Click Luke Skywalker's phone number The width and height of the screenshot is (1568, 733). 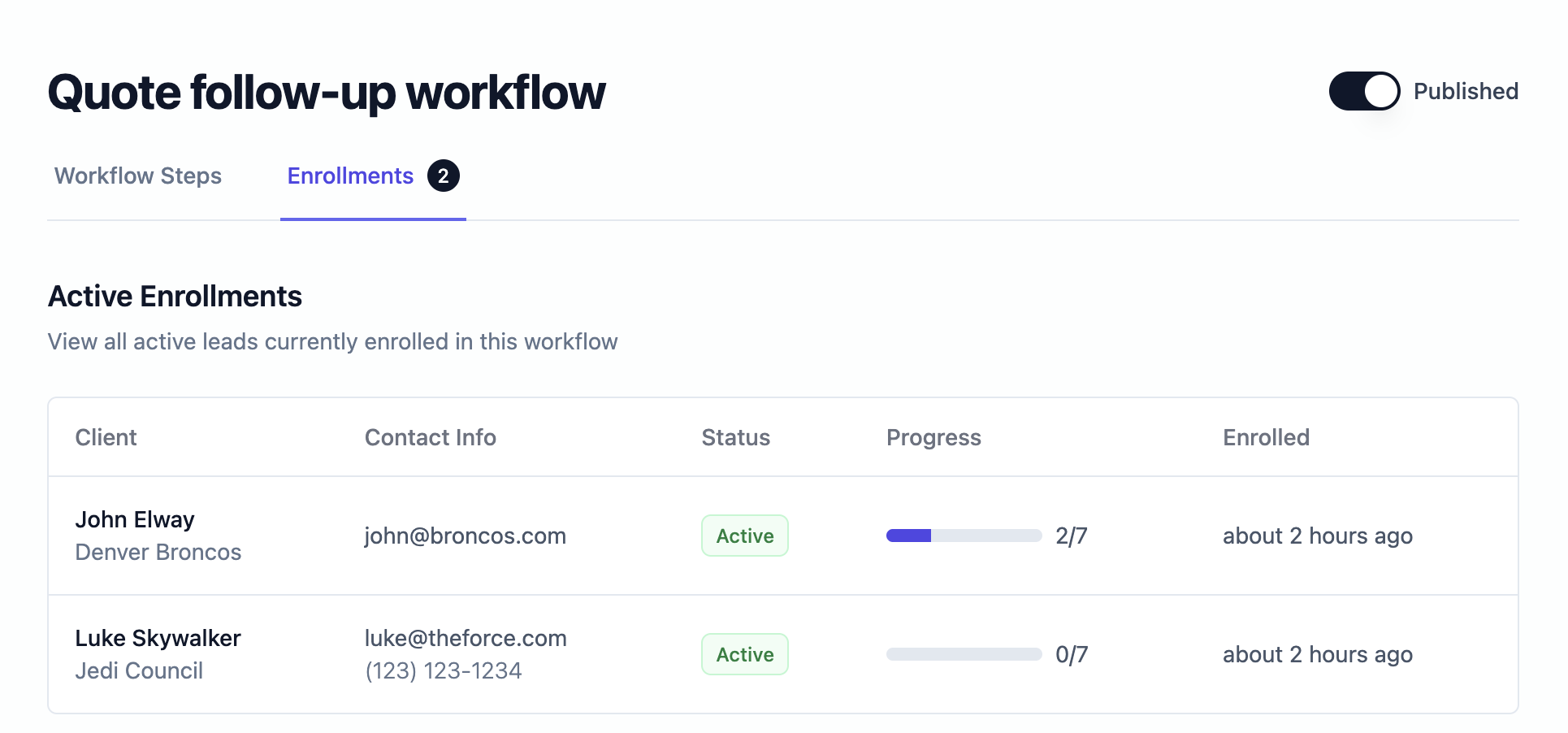click(x=444, y=670)
